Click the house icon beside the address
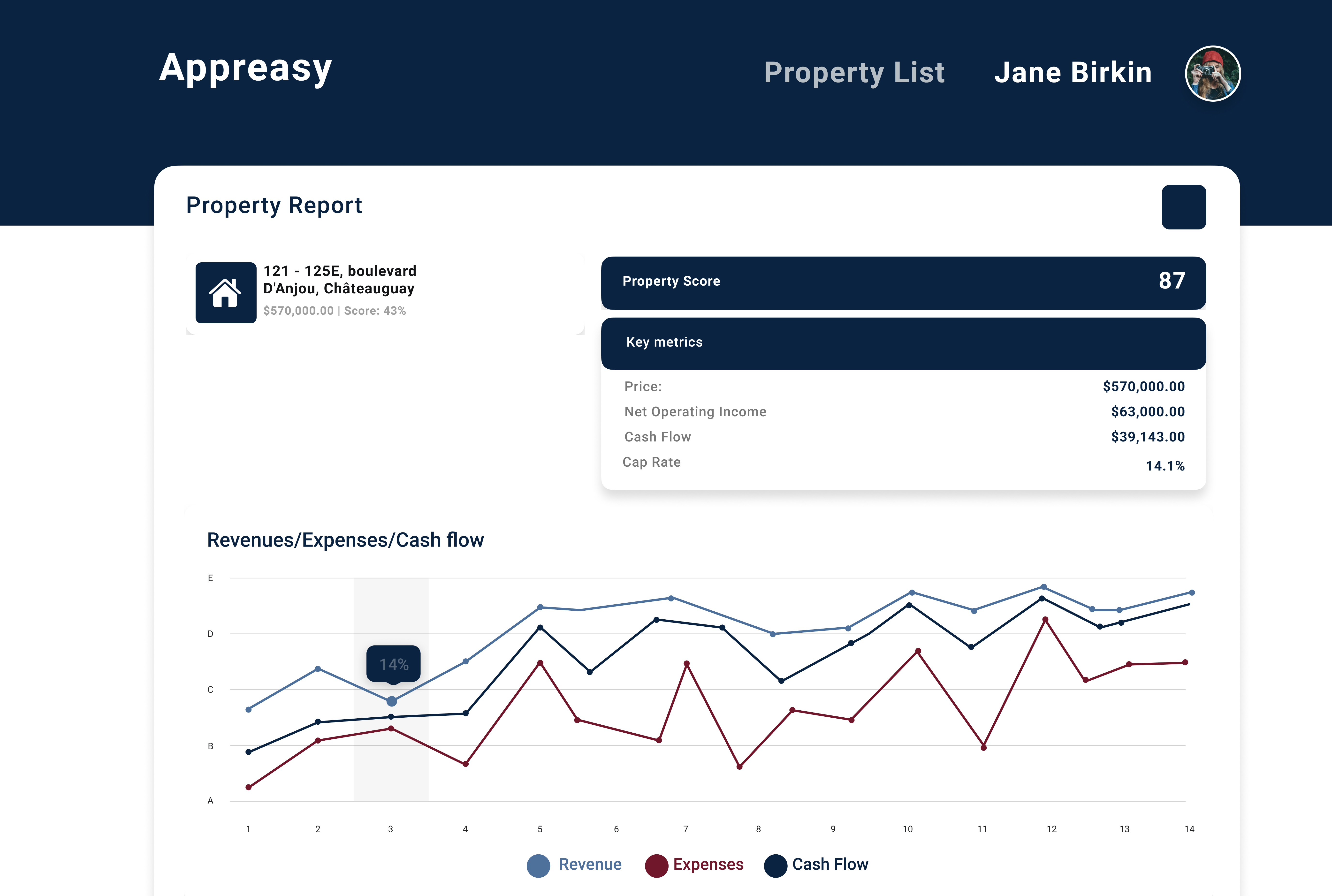Viewport: 1332px width, 896px height. pos(226,293)
